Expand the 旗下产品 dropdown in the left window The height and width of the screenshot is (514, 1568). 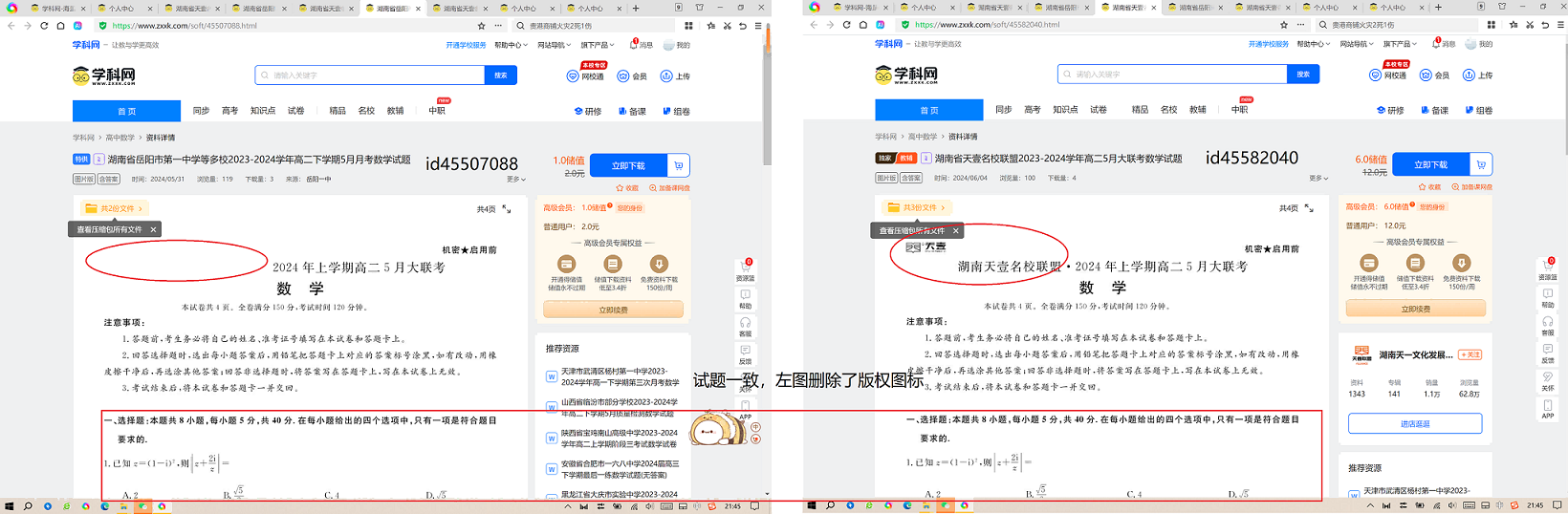(597, 45)
